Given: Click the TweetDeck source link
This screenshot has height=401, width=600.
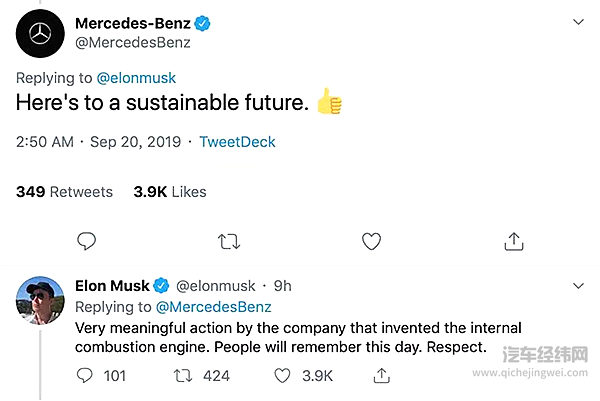Looking at the screenshot, I should coord(237,142).
